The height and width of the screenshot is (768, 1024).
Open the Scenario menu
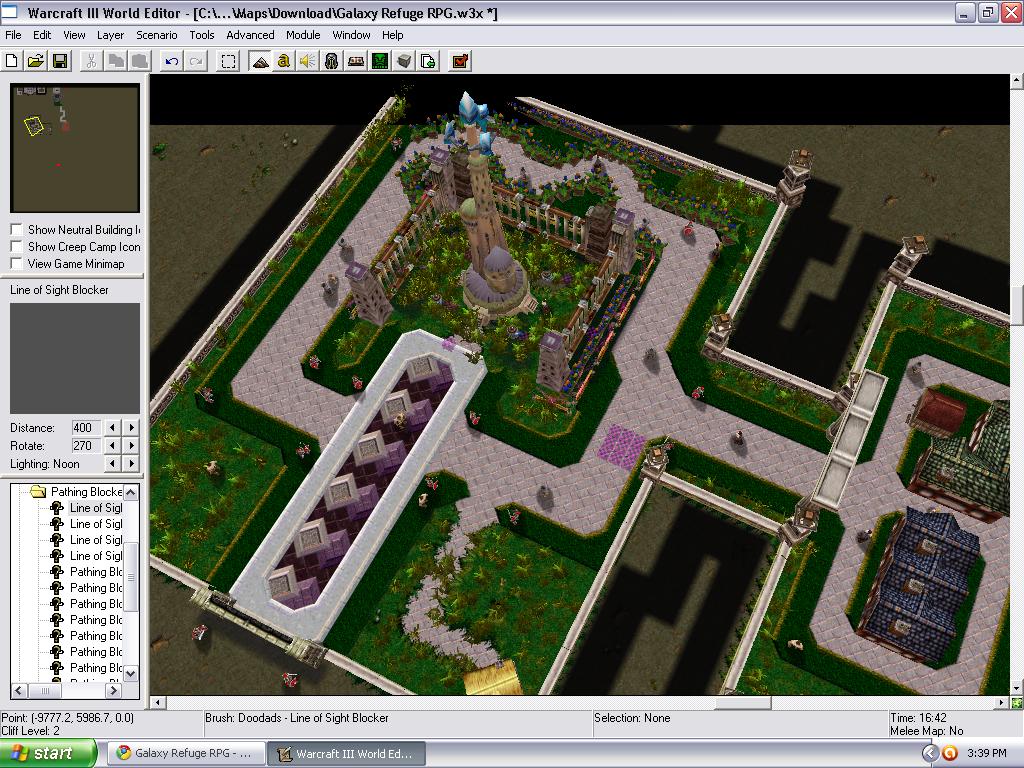pos(157,35)
